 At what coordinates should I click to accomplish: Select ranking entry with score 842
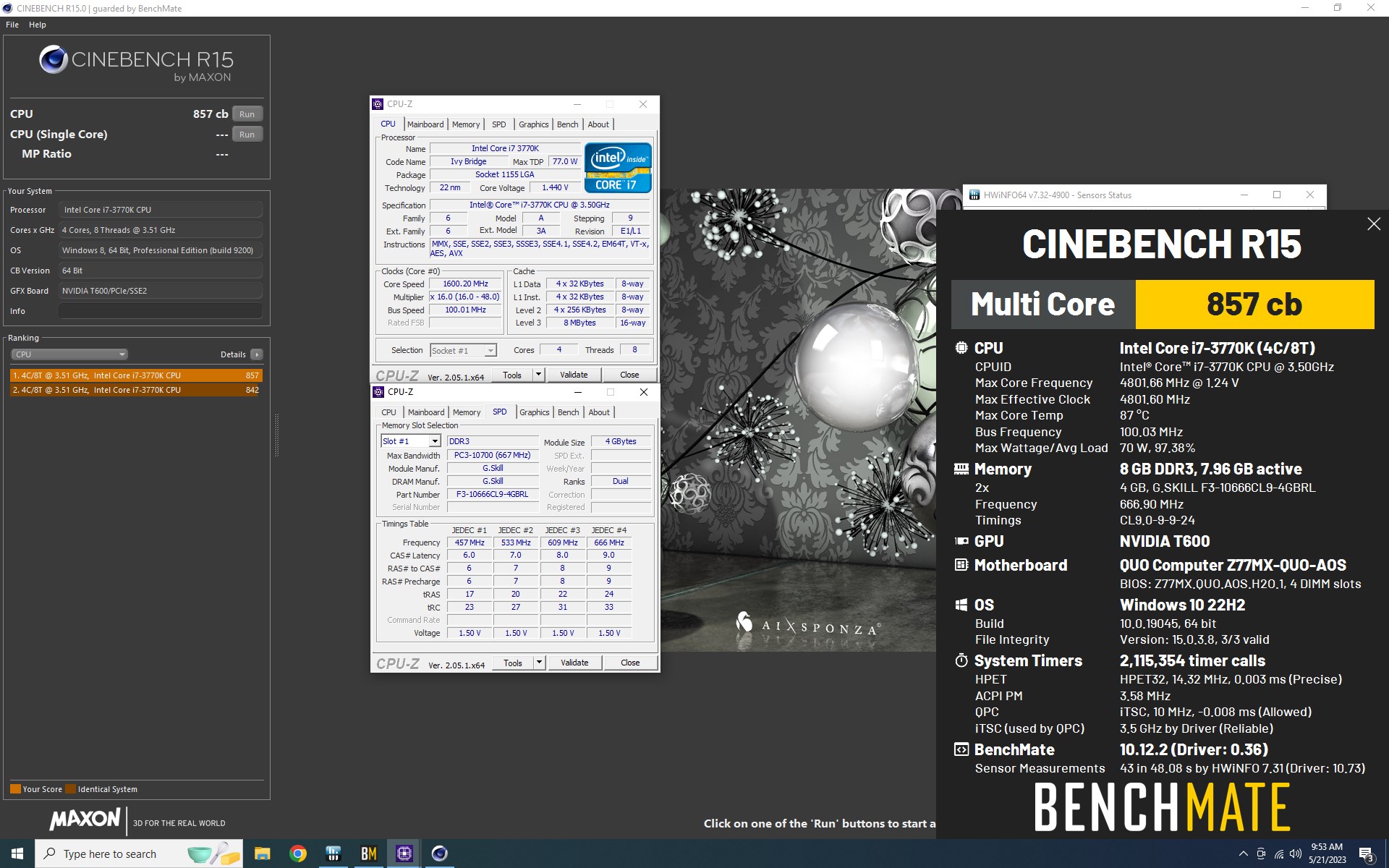click(136, 390)
